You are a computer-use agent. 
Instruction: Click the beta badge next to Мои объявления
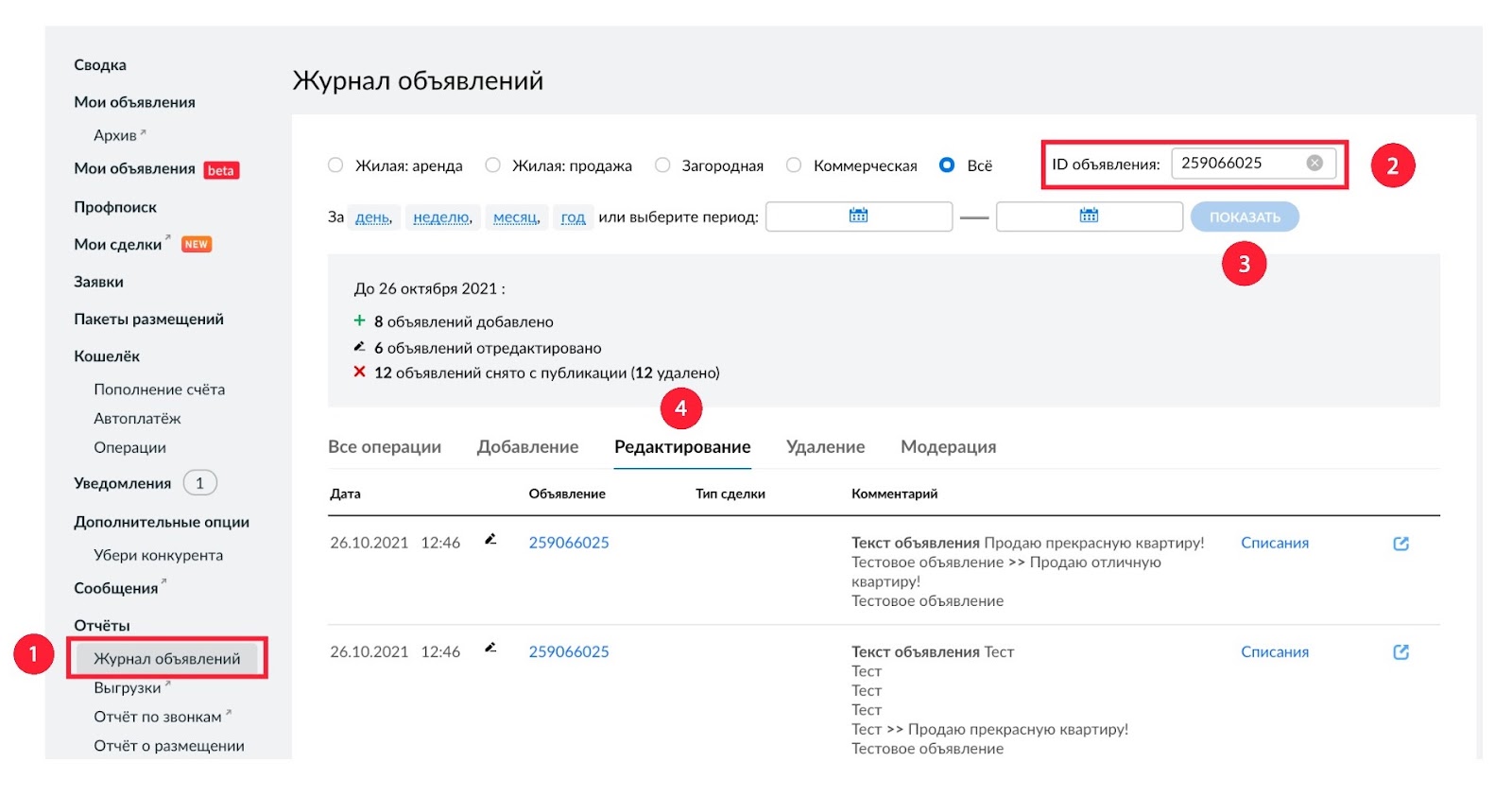point(221,170)
